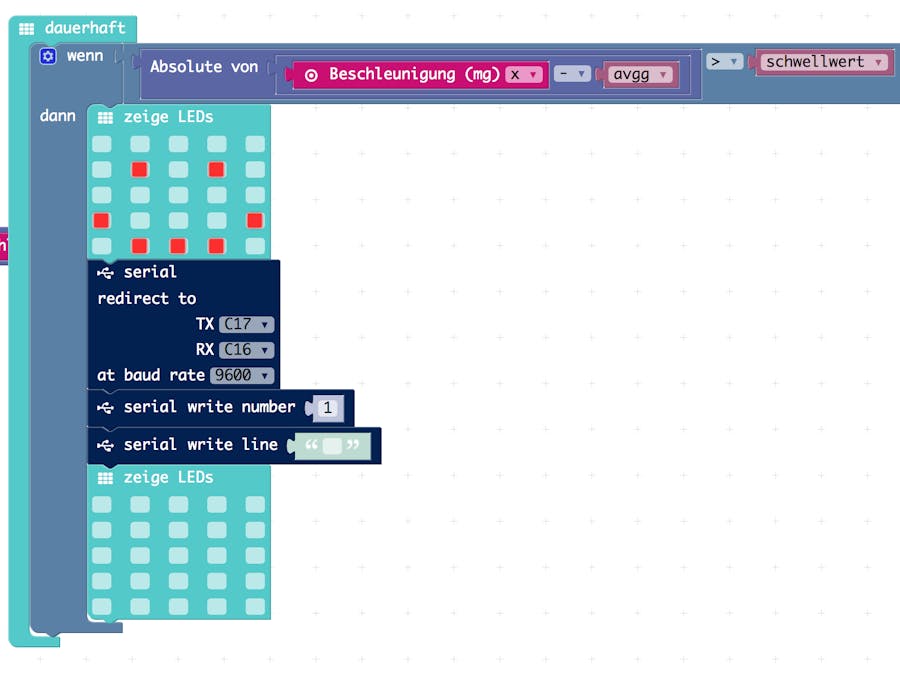Viewport: 900px width, 675px height.
Task: Select the Absolute von block
Action: [x=204, y=67]
